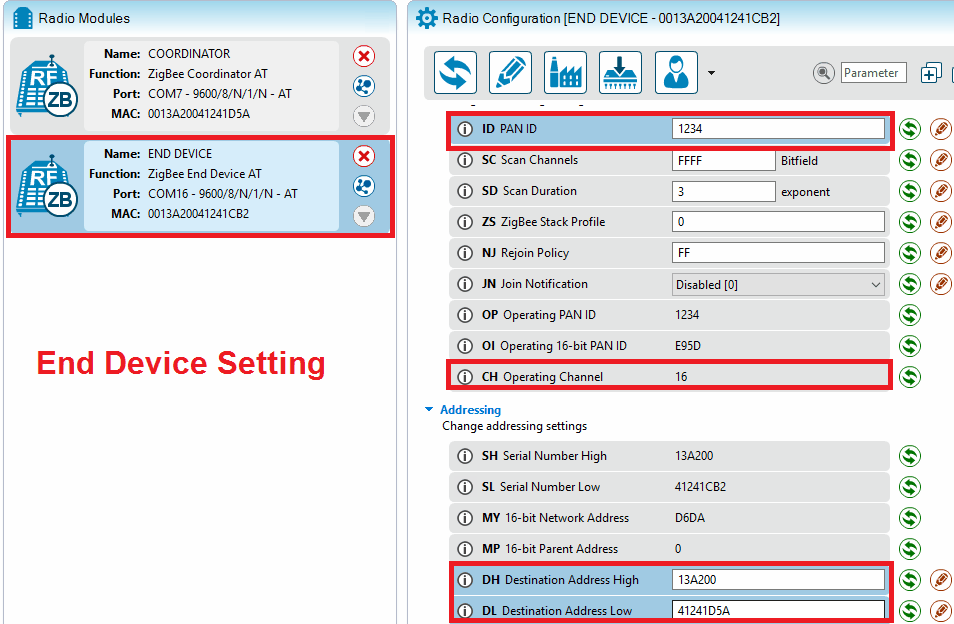This screenshot has height=624, width=954.
Task: Refresh the Operating Channel value
Action: click(909, 377)
